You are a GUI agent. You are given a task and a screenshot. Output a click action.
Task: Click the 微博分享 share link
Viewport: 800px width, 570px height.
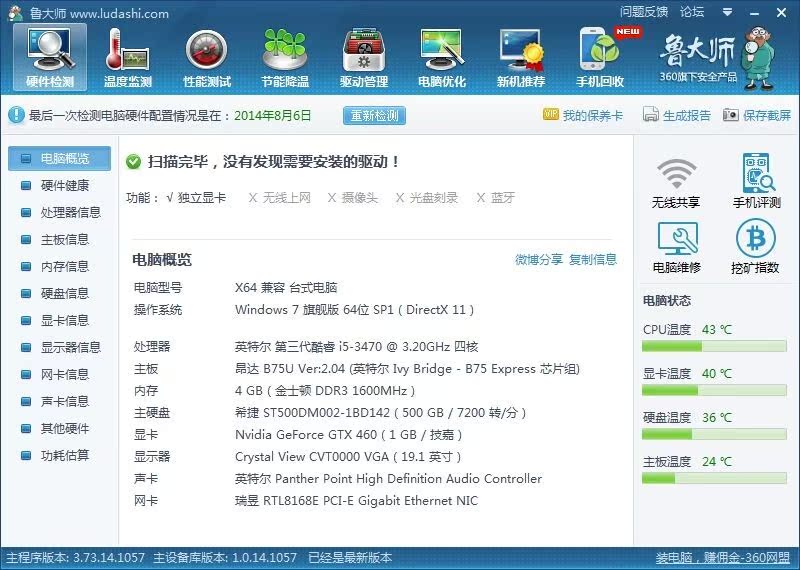(539, 260)
